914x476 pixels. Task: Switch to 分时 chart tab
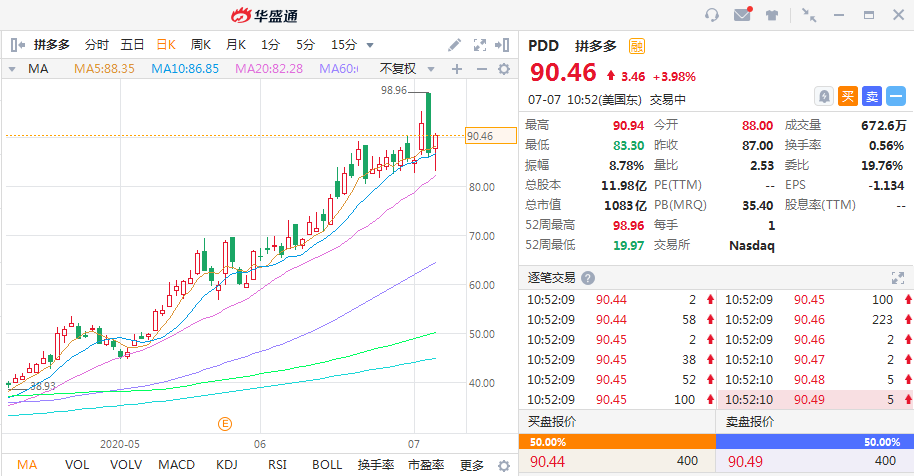97,45
